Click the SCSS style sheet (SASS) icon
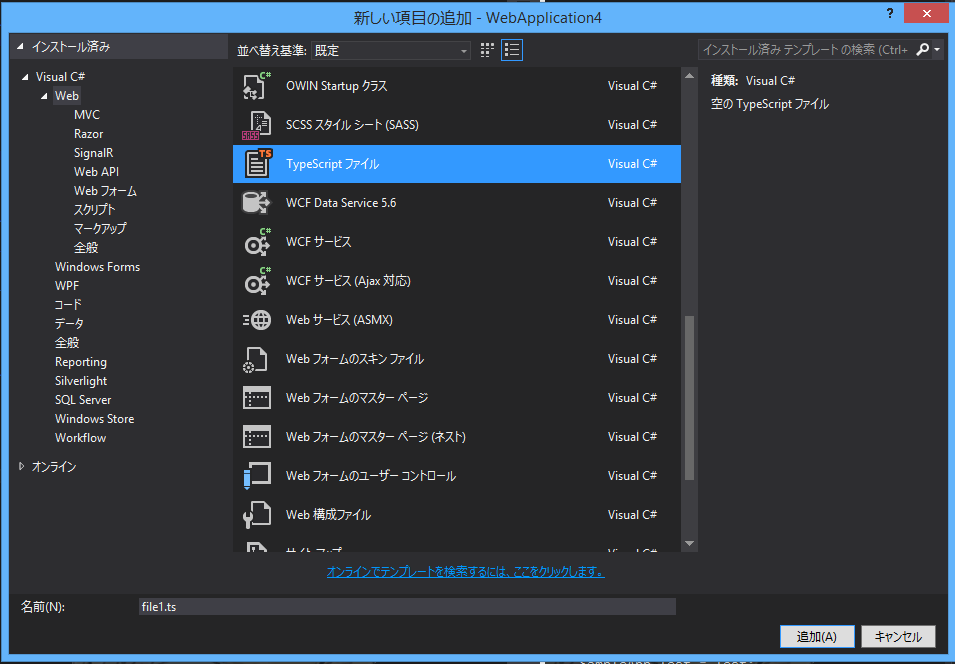Image resolution: width=955 pixels, height=664 pixels. click(x=257, y=125)
